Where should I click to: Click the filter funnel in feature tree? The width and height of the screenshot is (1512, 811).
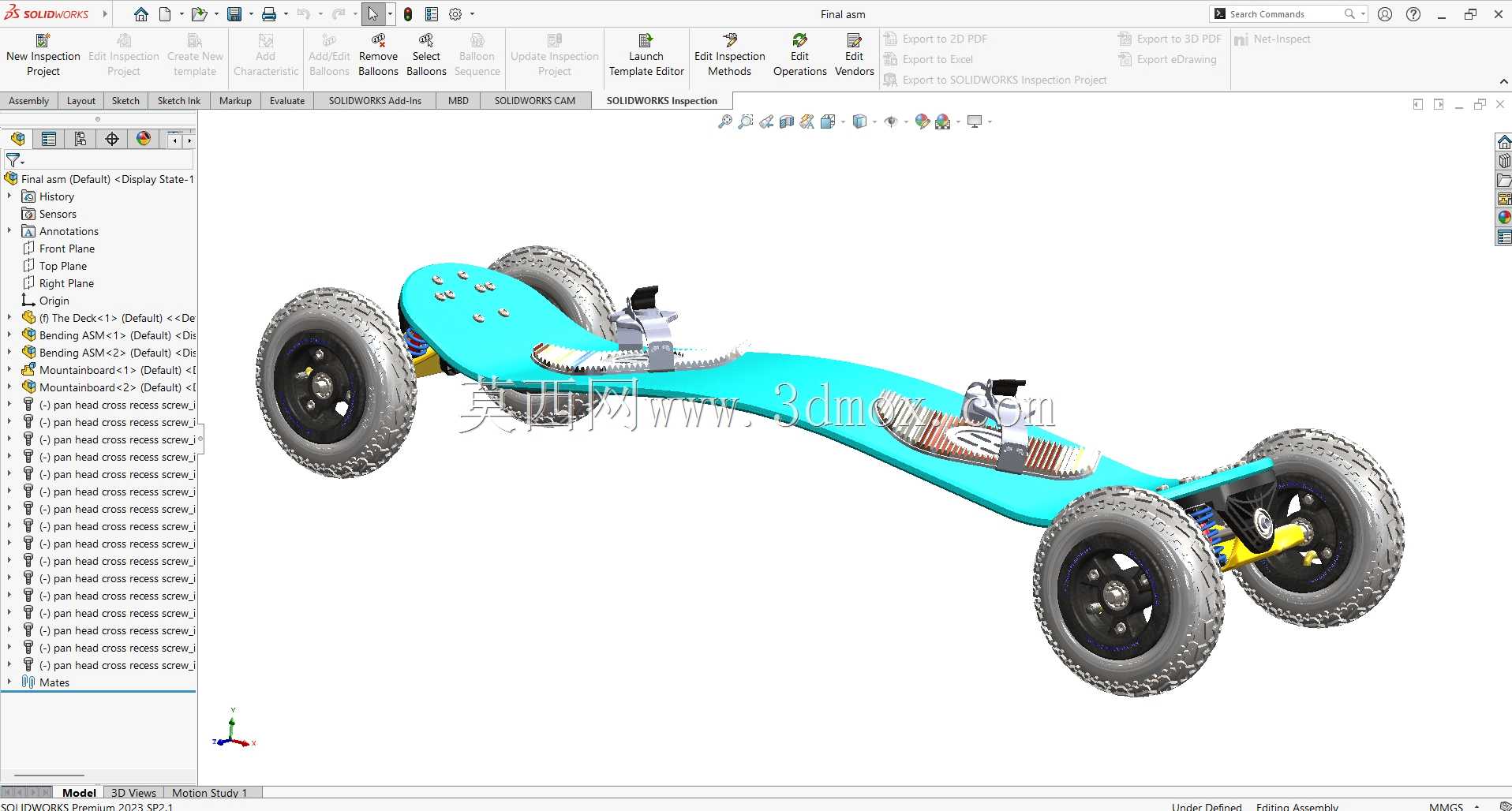coord(13,160)
